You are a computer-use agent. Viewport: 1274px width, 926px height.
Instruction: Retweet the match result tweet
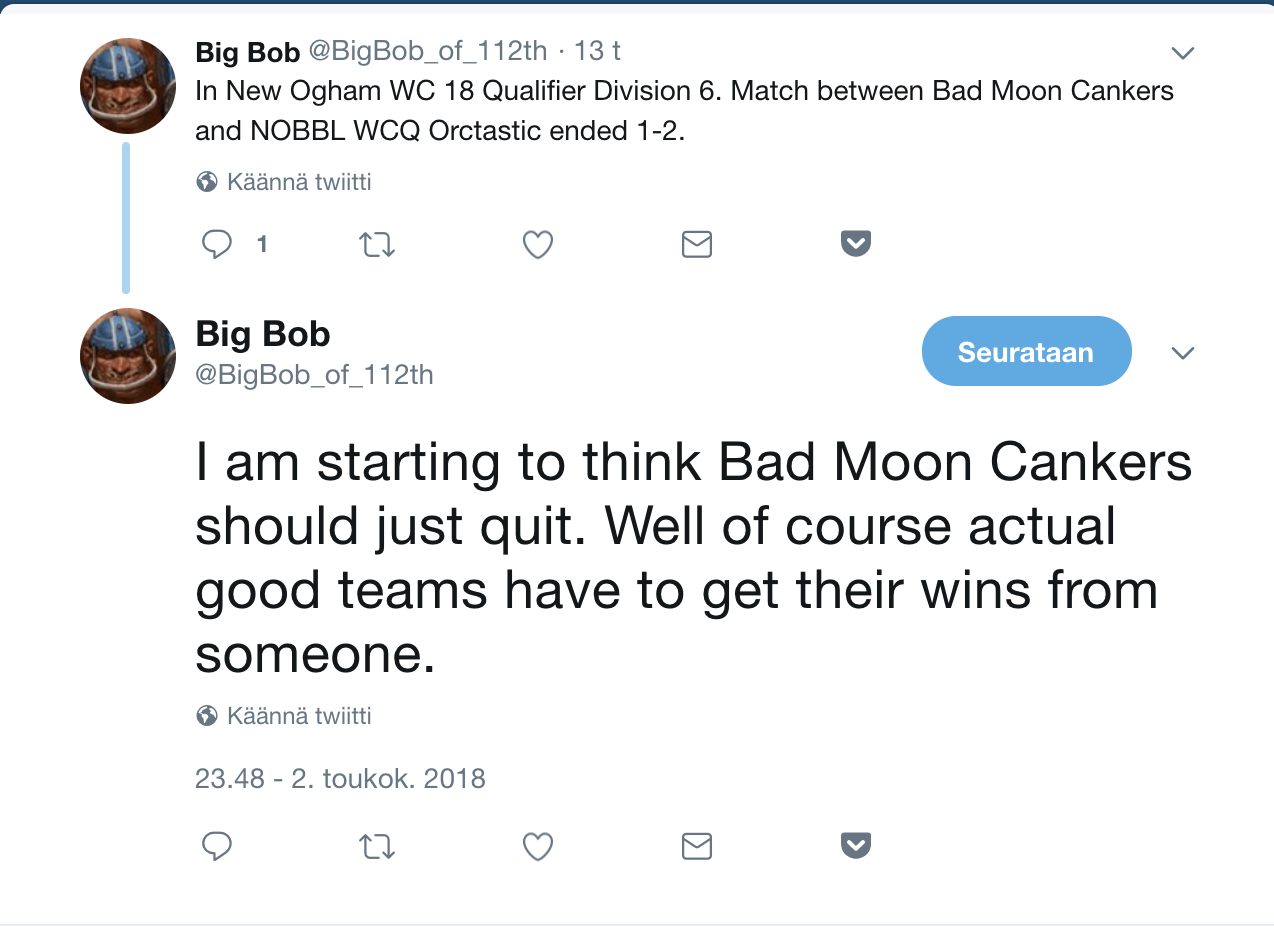[377, 244]
